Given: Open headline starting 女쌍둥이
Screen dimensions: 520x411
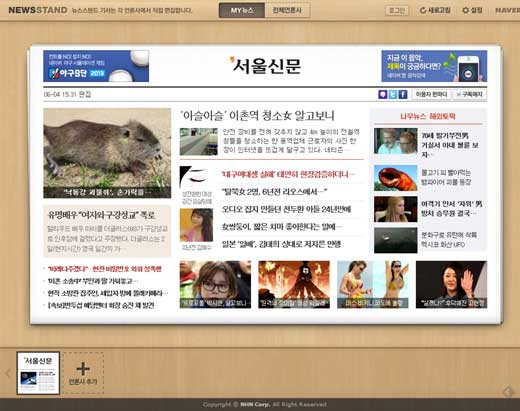Looking at the screenshot, I should pos(281,227).
